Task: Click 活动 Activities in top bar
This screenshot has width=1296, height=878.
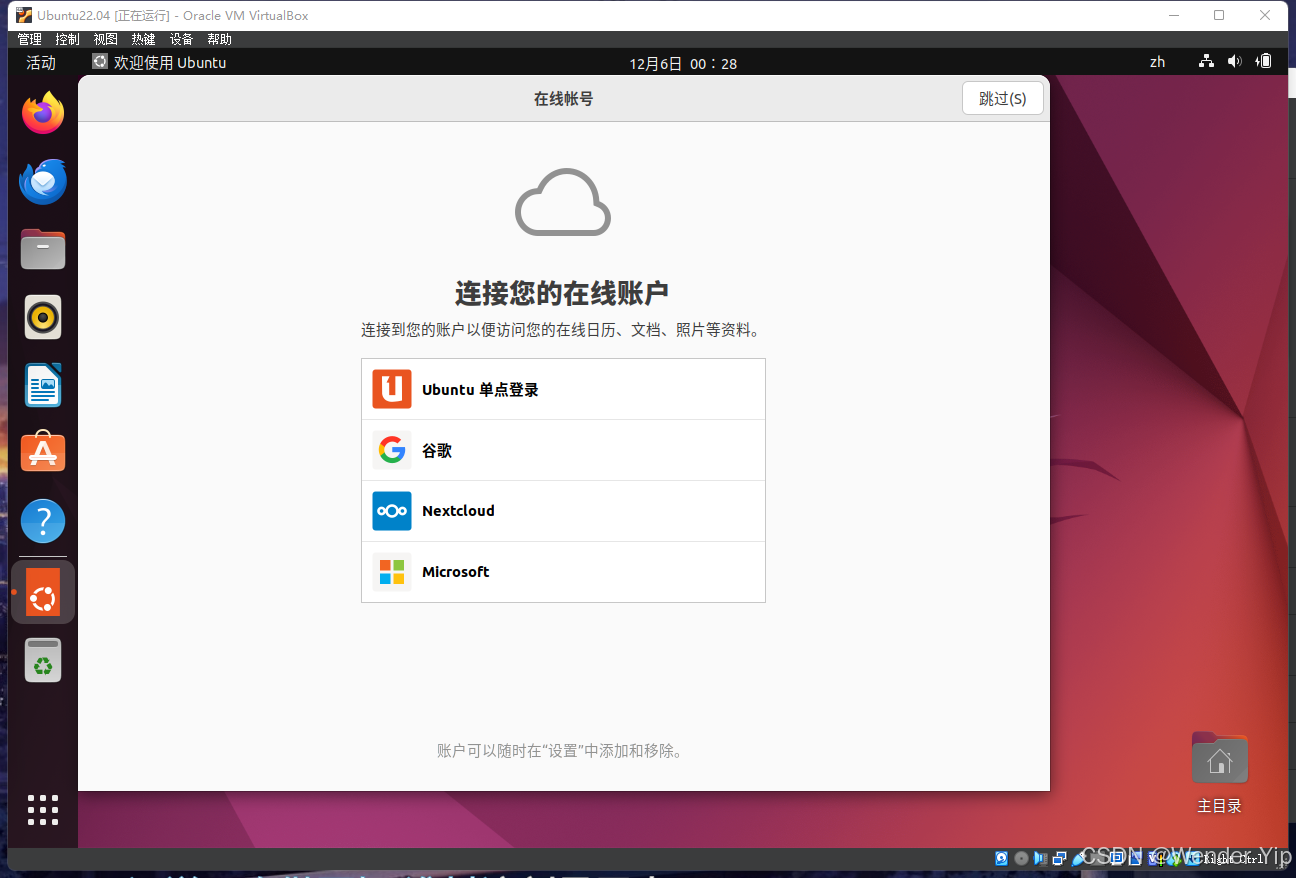Action: click(41, 62)
